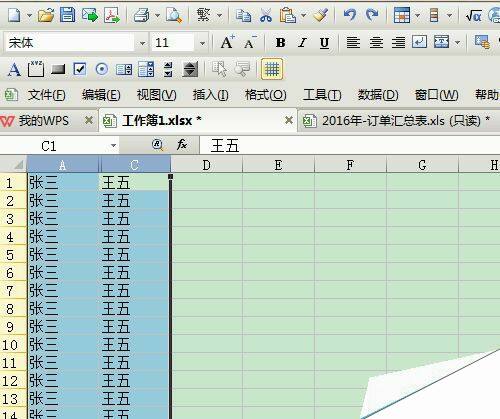Insert a list box control
This screenshot has width=500, height=419.
pos(124,69)
